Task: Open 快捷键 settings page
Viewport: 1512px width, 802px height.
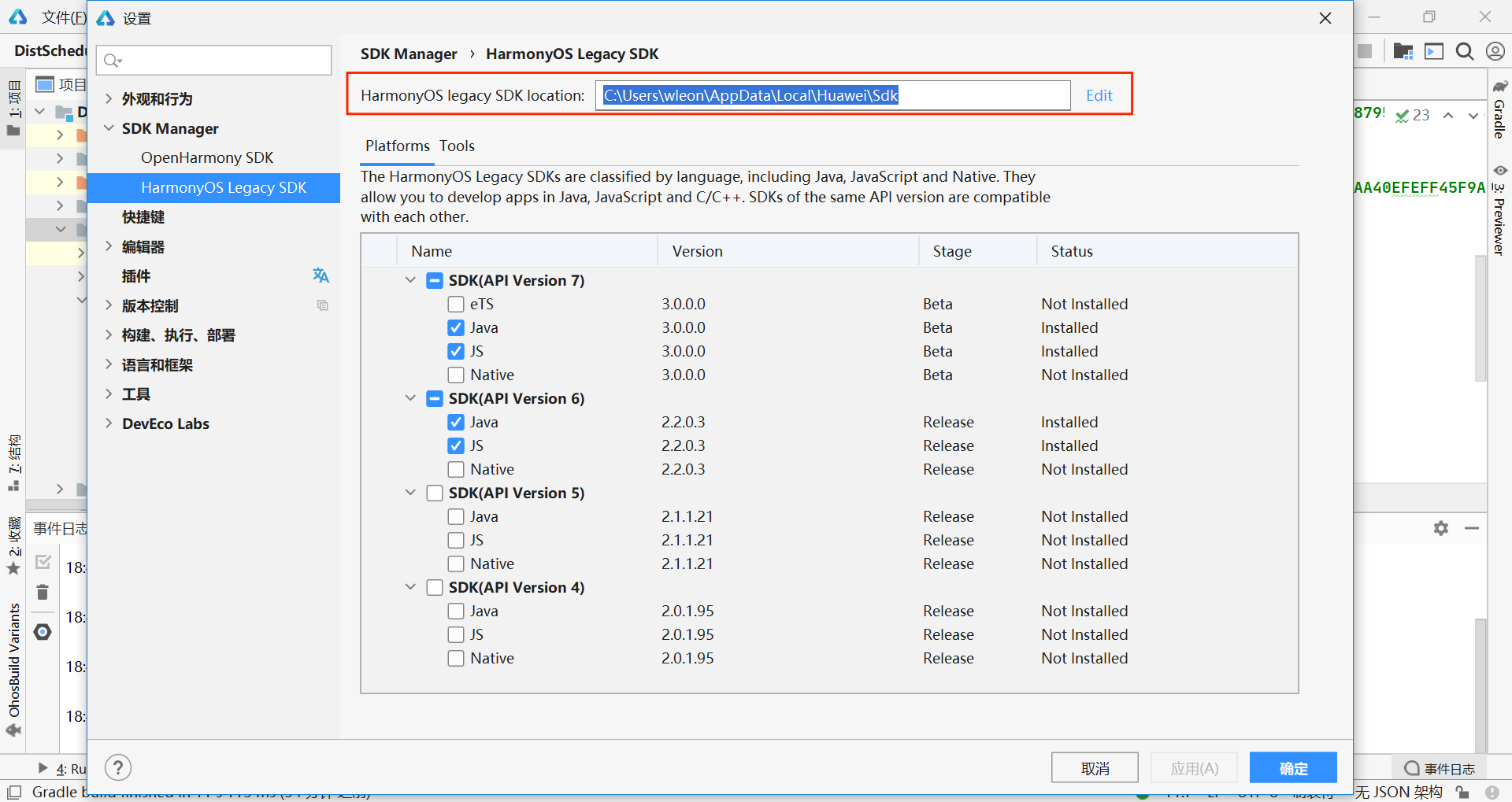Action: (x=143, y=217)
